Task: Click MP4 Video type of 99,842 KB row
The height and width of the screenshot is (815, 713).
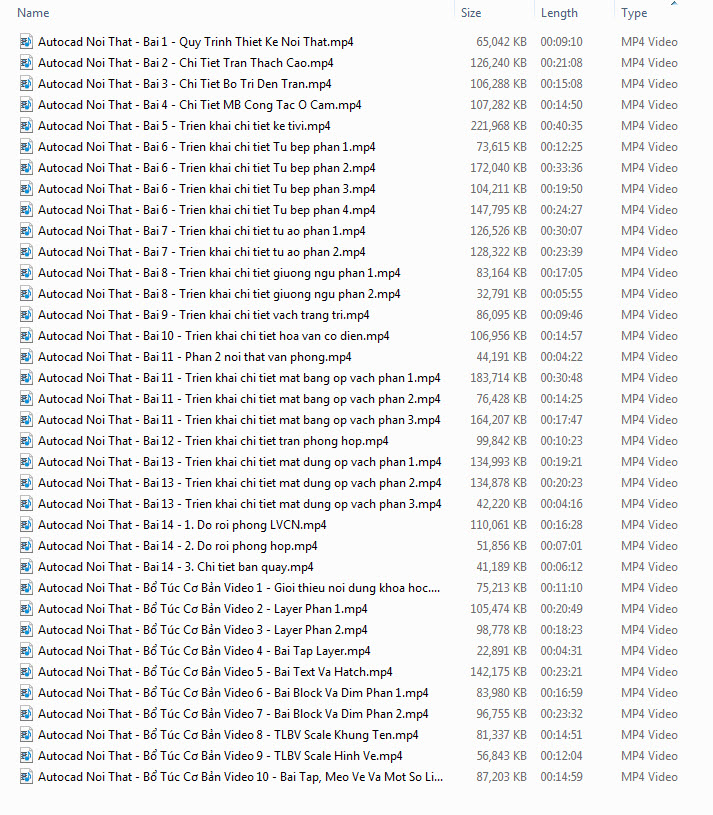Action: [649, 441]
